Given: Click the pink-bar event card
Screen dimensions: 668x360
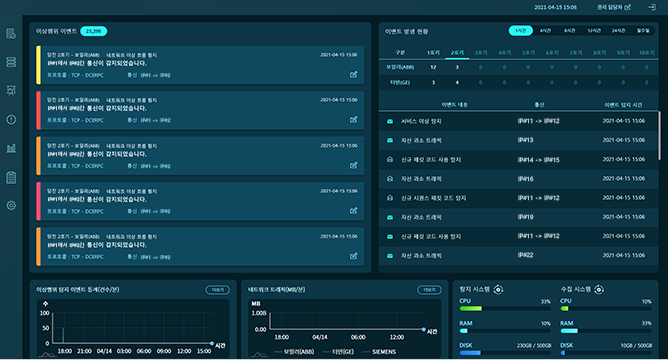Looking at the screenshot, I should point(200,201).
